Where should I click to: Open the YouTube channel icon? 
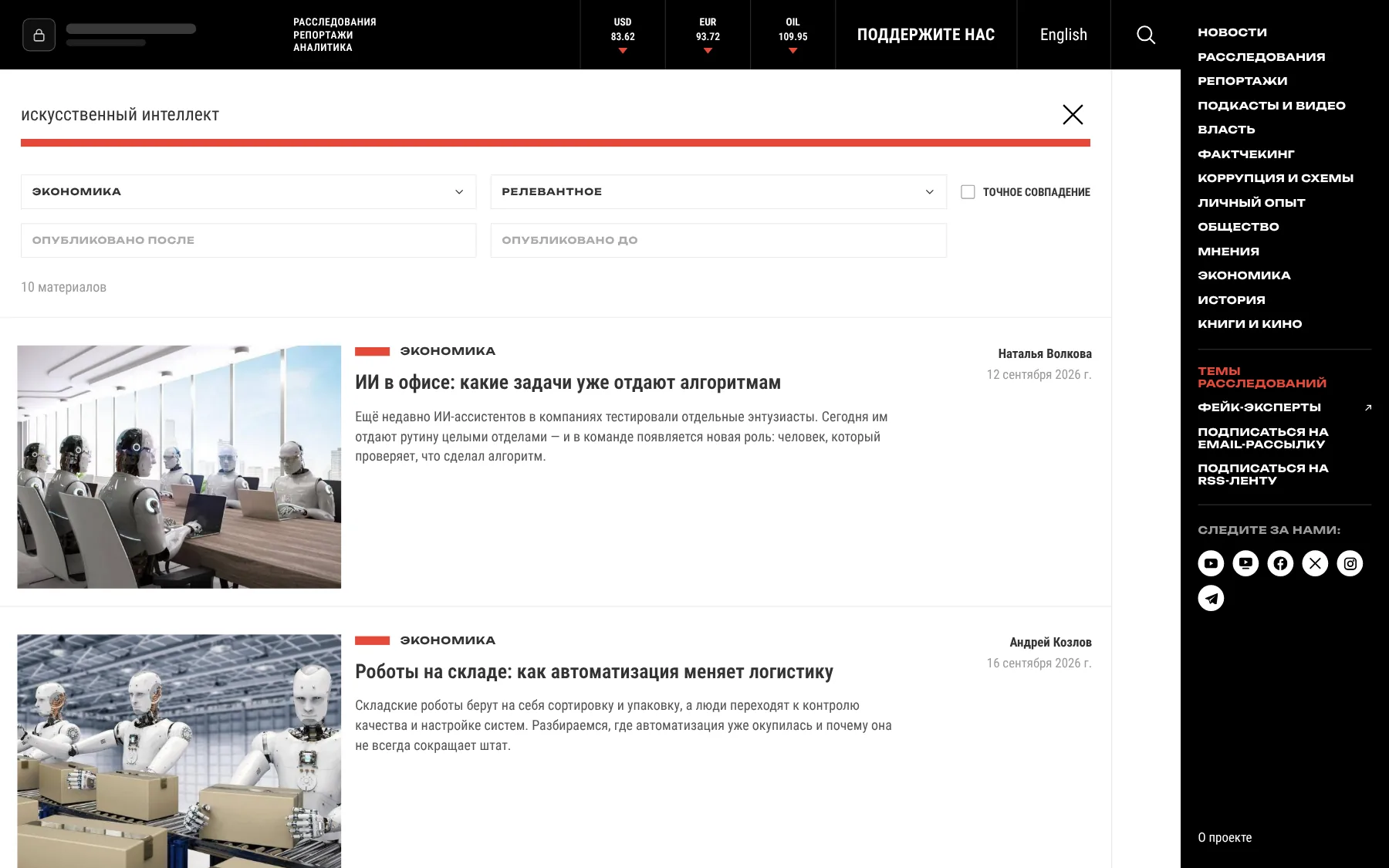point(1211,563)
